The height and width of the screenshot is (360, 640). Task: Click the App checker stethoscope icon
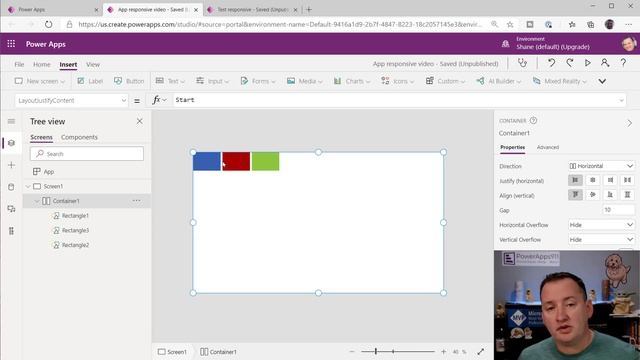click(x=522, y=63)
